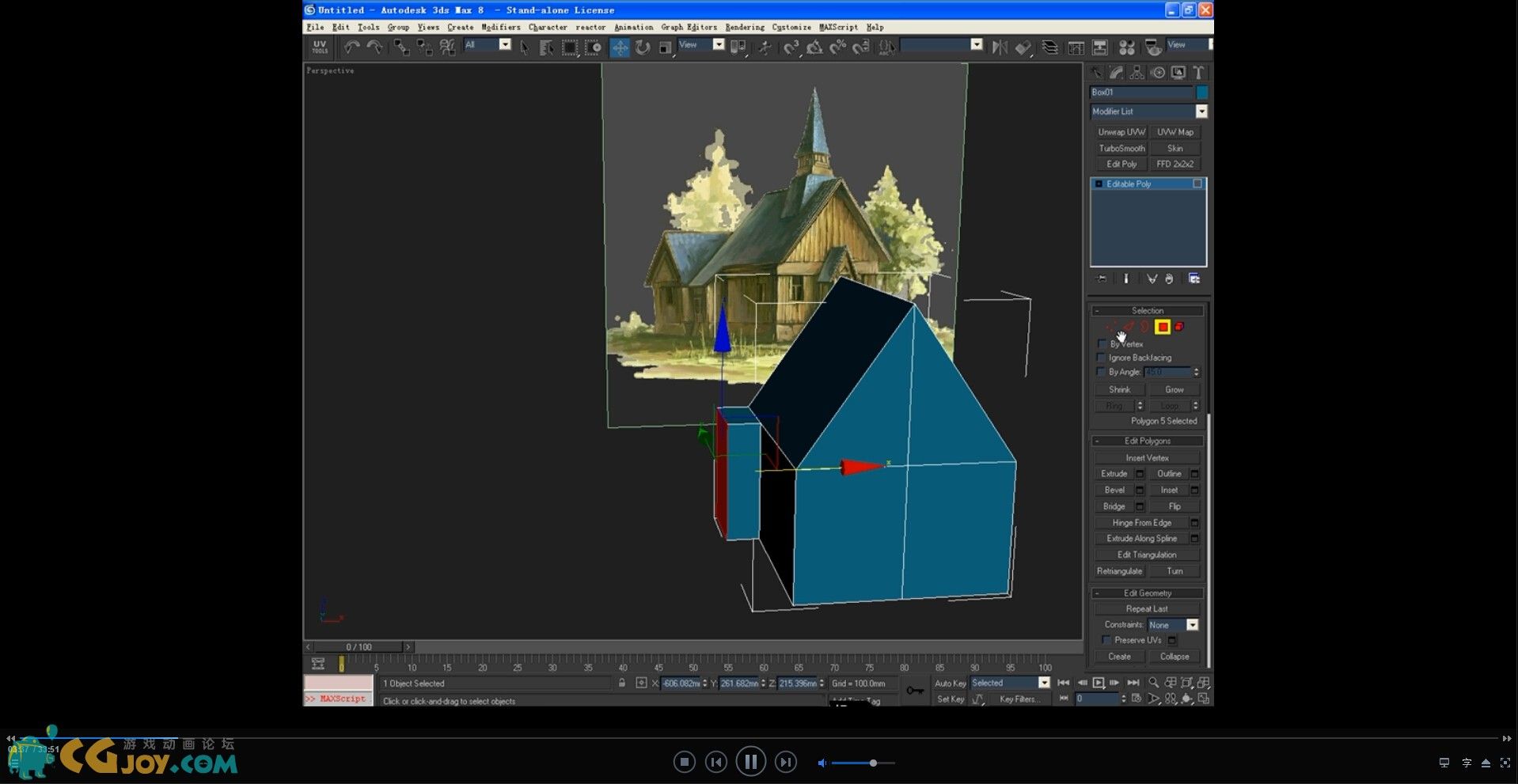Open the Modifiers menu

[x=501, y=27]
